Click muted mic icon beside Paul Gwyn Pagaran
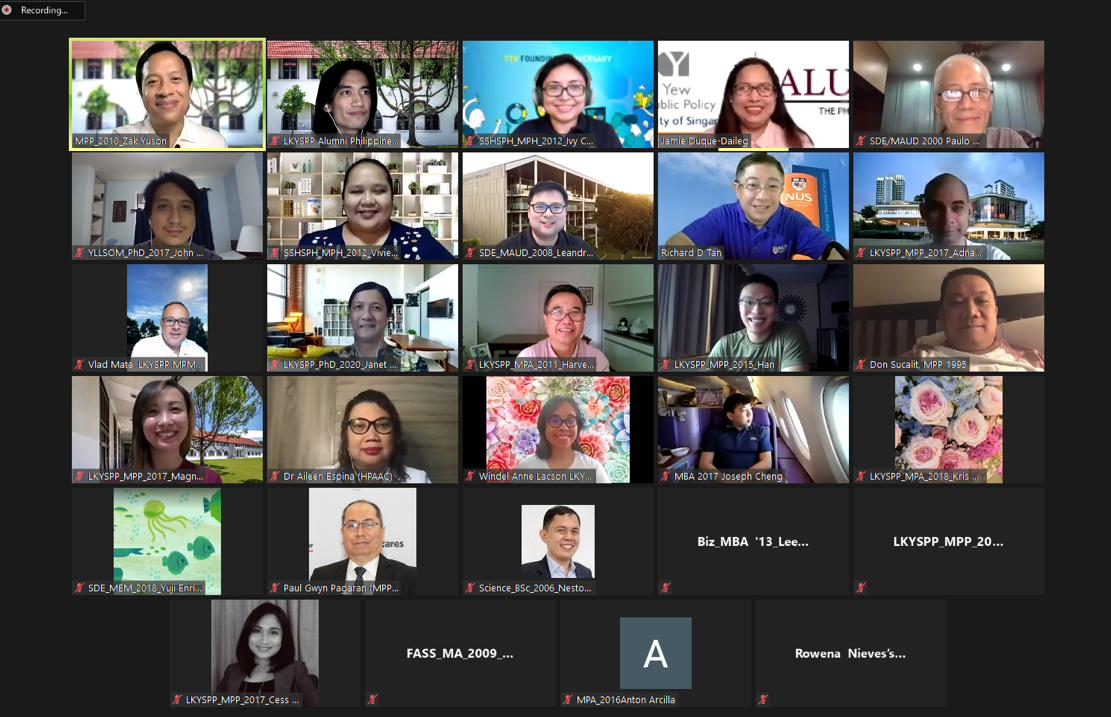This screenshot has height=717, width=1111. point(275,588)
